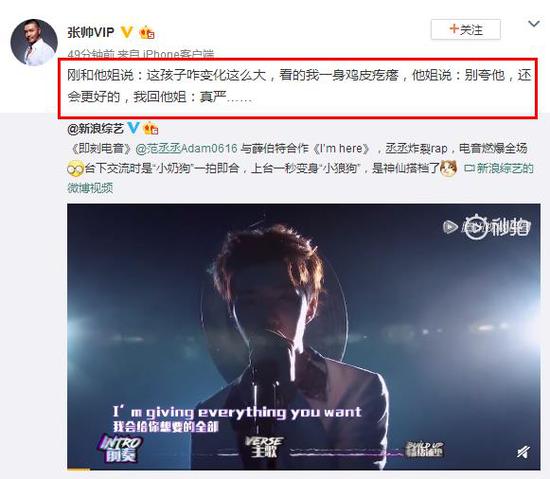The width and height of the screenshot is (550, 479).
Task: Click the membership crown icon beside 张帅VIP
Action: pos(147,33)
